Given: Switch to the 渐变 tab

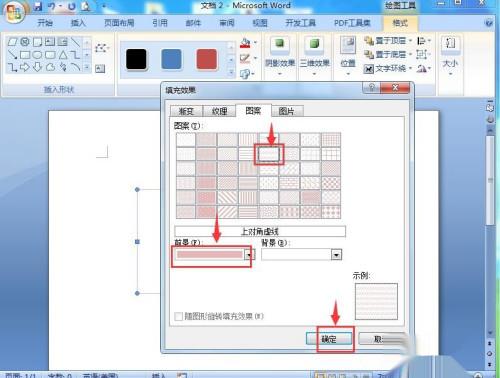Looking at the screenshot, I should [x=186, y=111].
